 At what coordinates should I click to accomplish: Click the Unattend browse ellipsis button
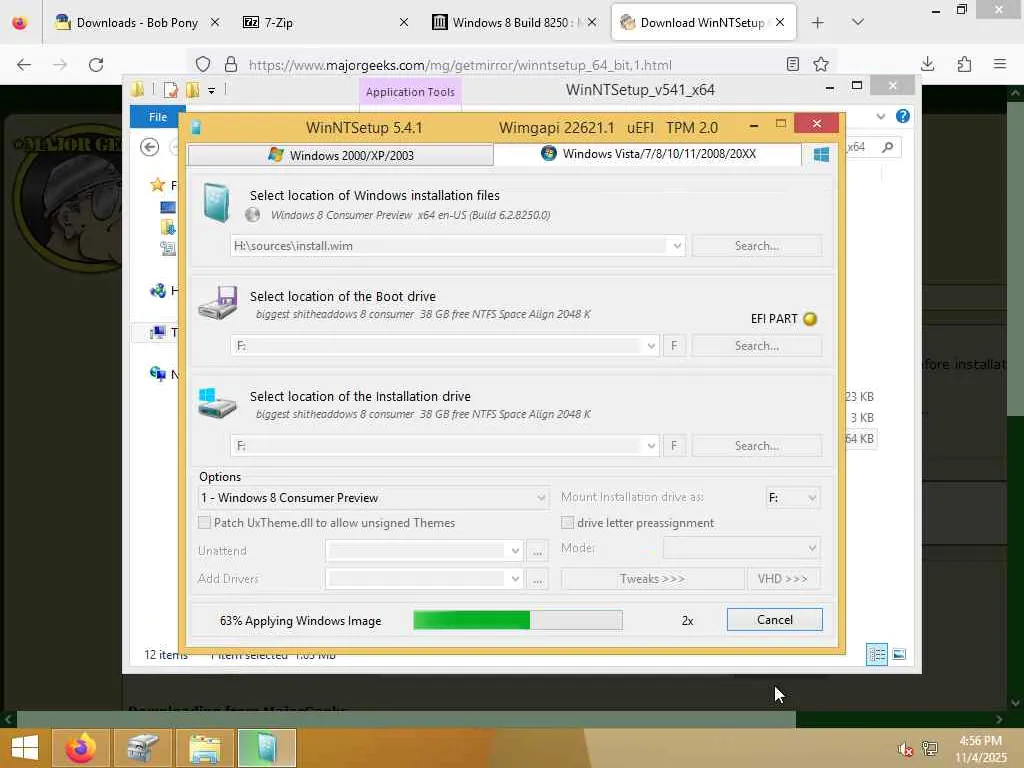click(537, 551)
